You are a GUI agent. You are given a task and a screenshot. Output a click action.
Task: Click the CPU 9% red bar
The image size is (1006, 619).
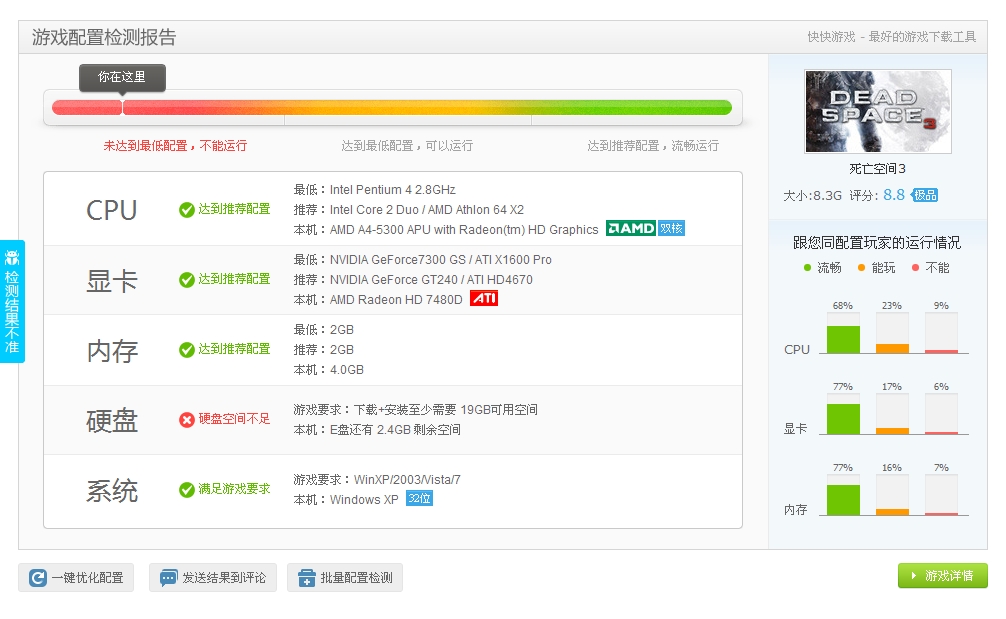(941, 352)
